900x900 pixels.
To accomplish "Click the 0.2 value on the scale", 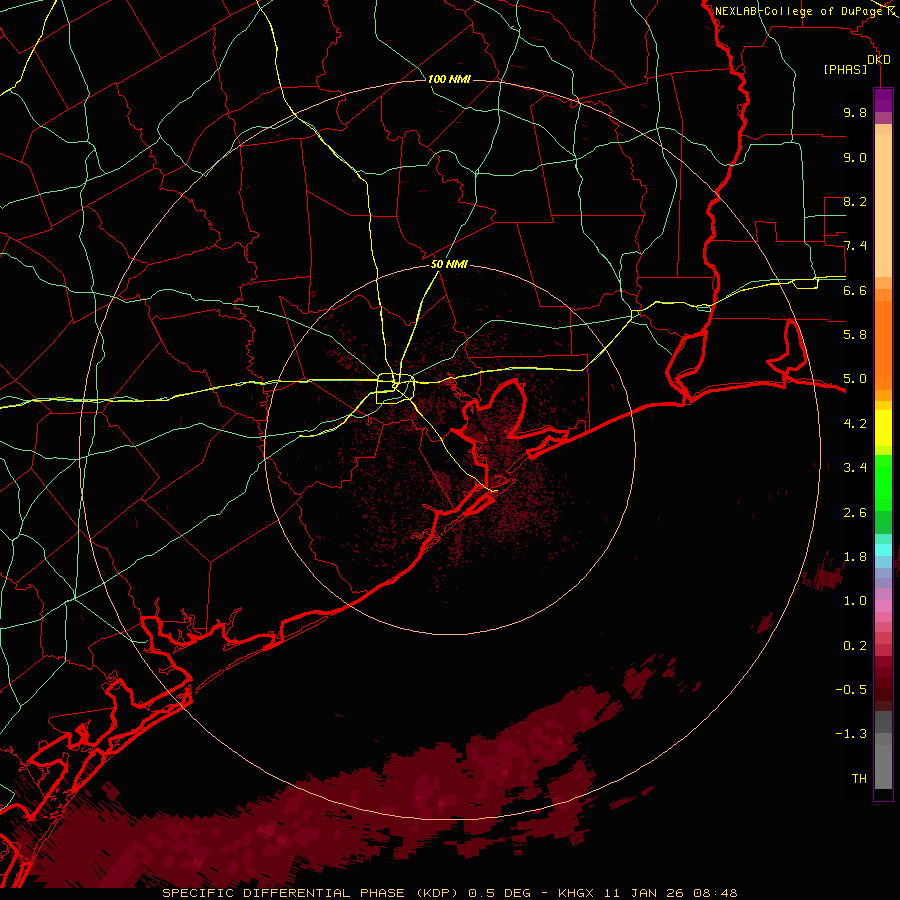I will click(855, 646).
